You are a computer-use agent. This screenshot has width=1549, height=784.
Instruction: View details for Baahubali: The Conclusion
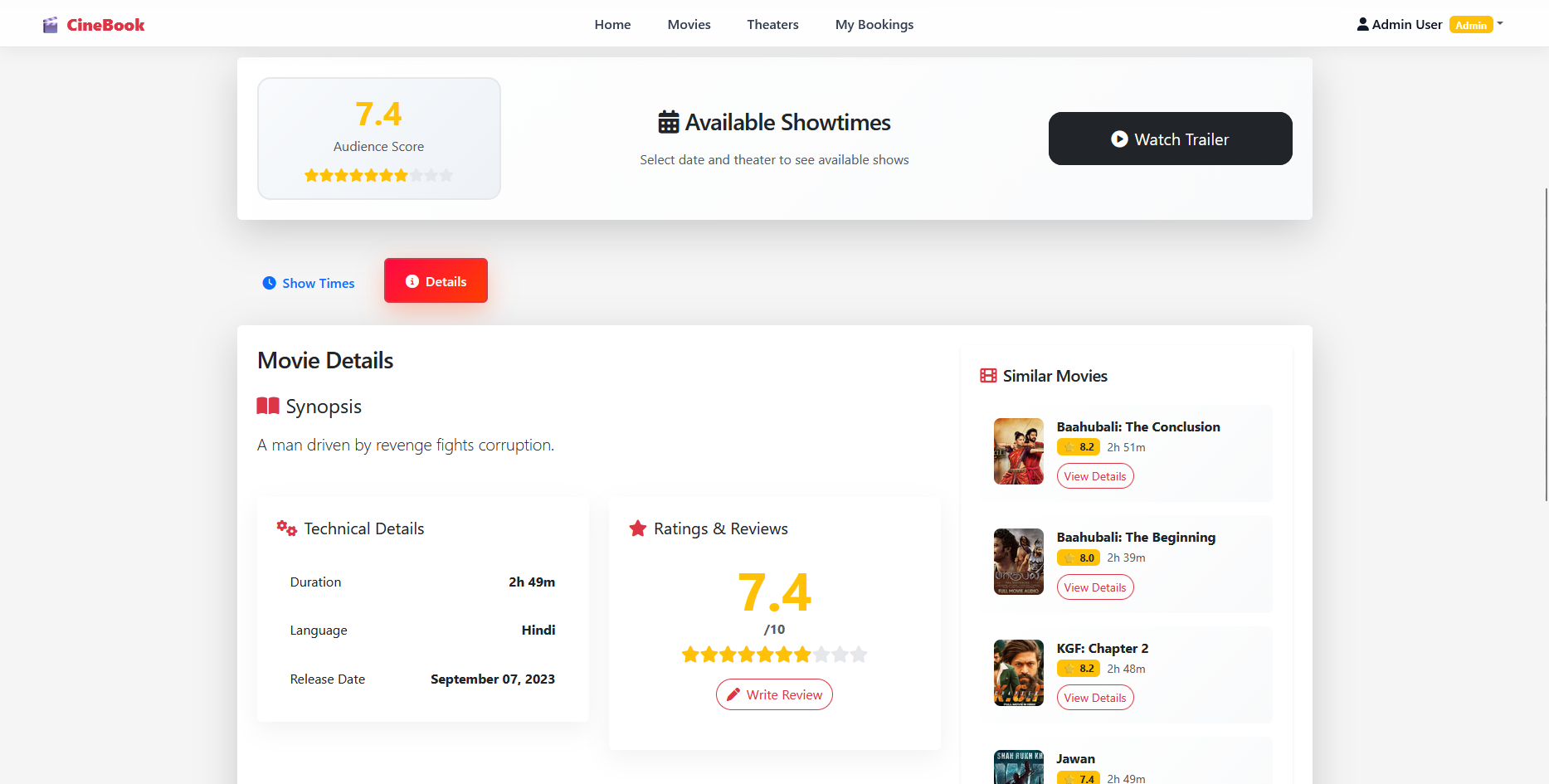pyautogui.click(x=1094, y=476)
